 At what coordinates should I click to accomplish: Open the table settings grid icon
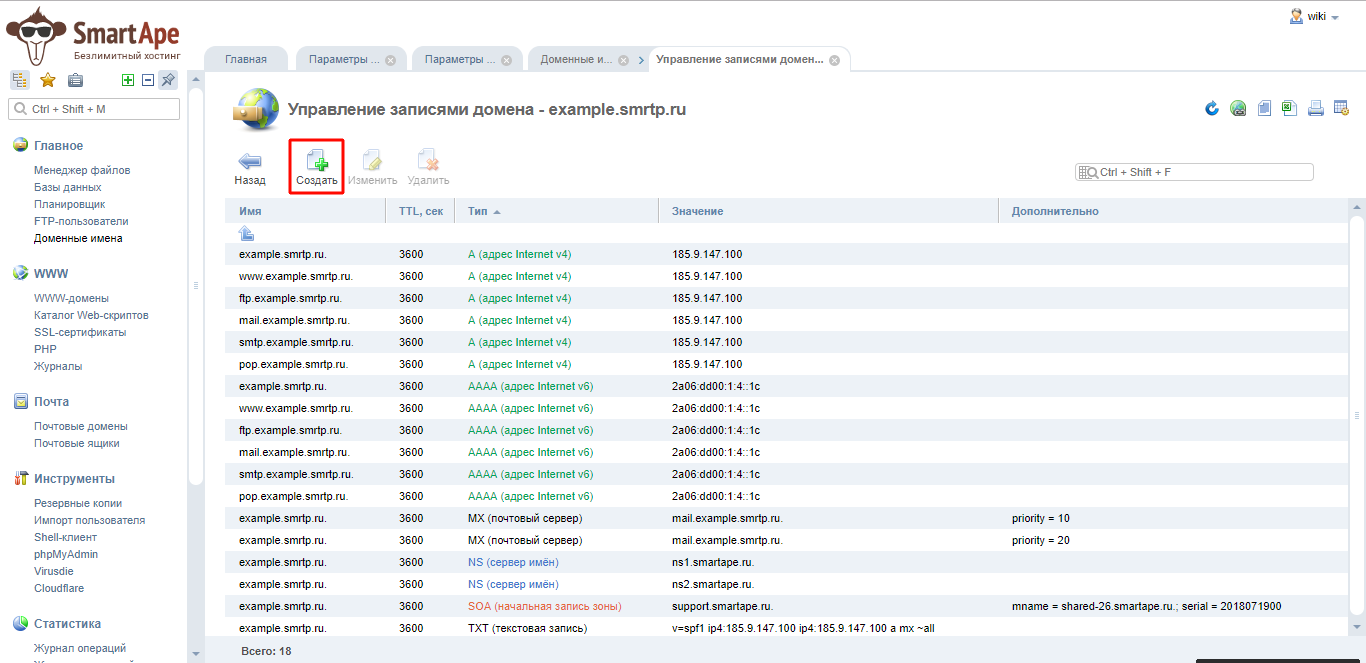coord(1342,108)
